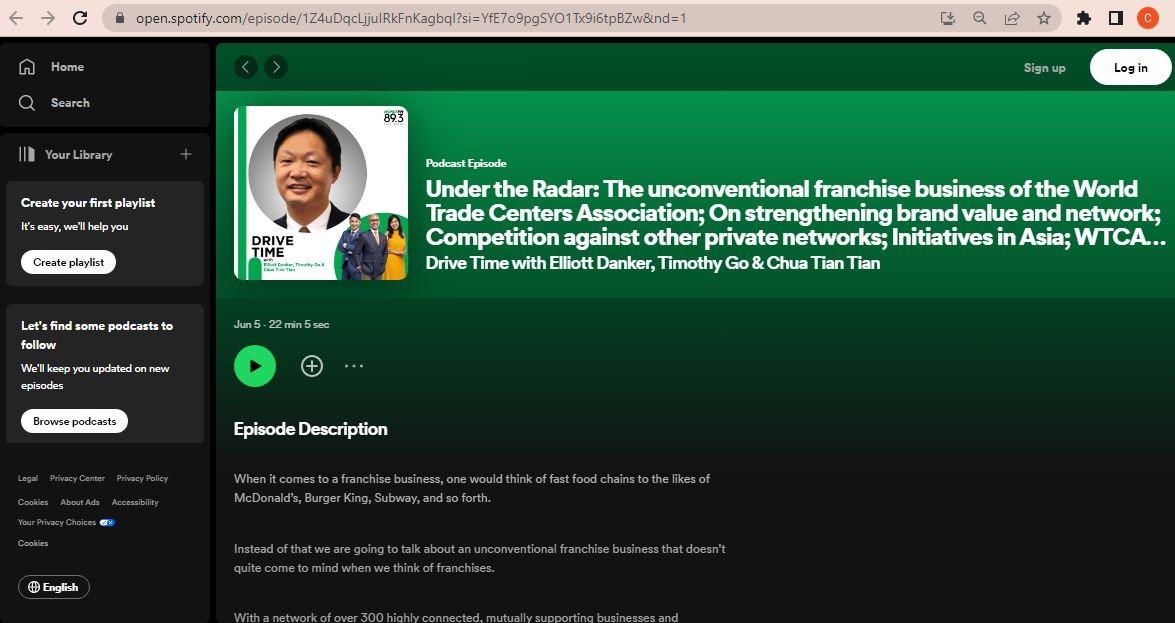Screen dimensions: 1175x623
Task: Toggle the browser side panel icon
Action: [x=1116, y=18]
